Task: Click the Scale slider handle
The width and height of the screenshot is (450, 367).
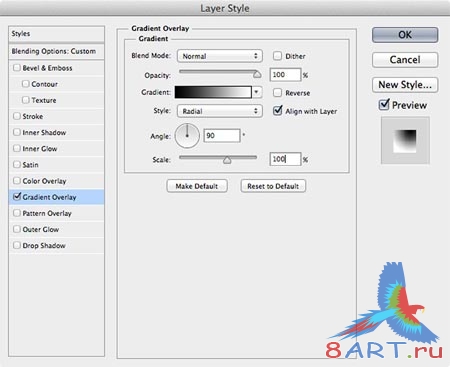Action: pos(227,160)
